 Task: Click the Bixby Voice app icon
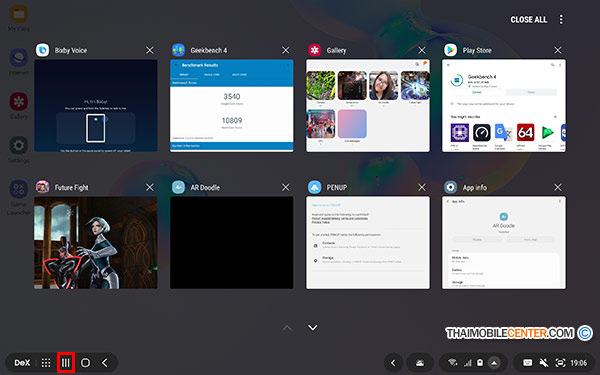(42, 50)
